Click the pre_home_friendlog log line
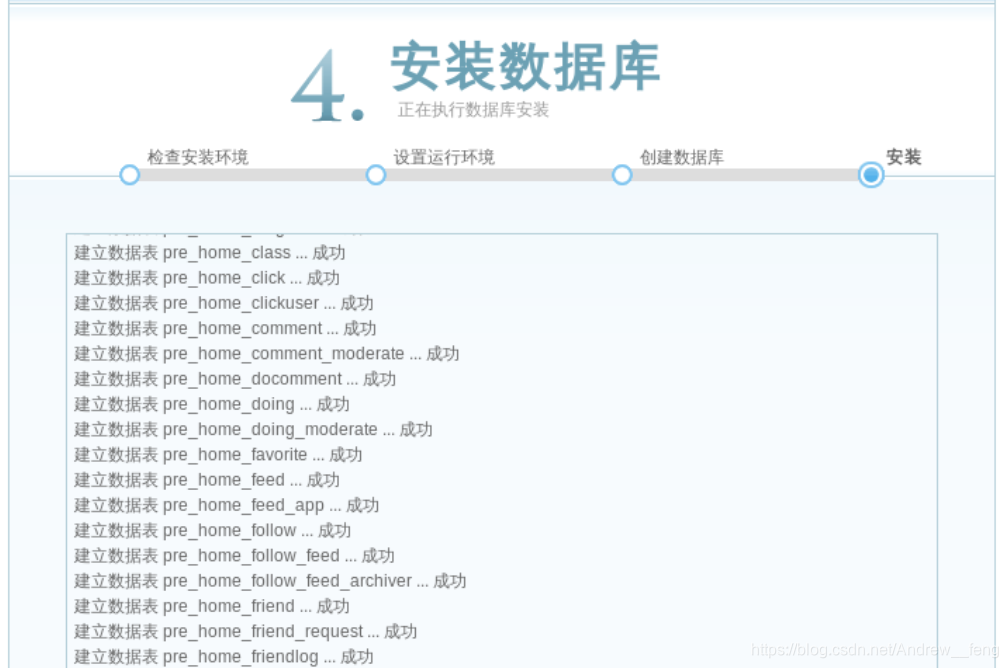The height and width of the screenshot is (668, 1008). [224, 657]
